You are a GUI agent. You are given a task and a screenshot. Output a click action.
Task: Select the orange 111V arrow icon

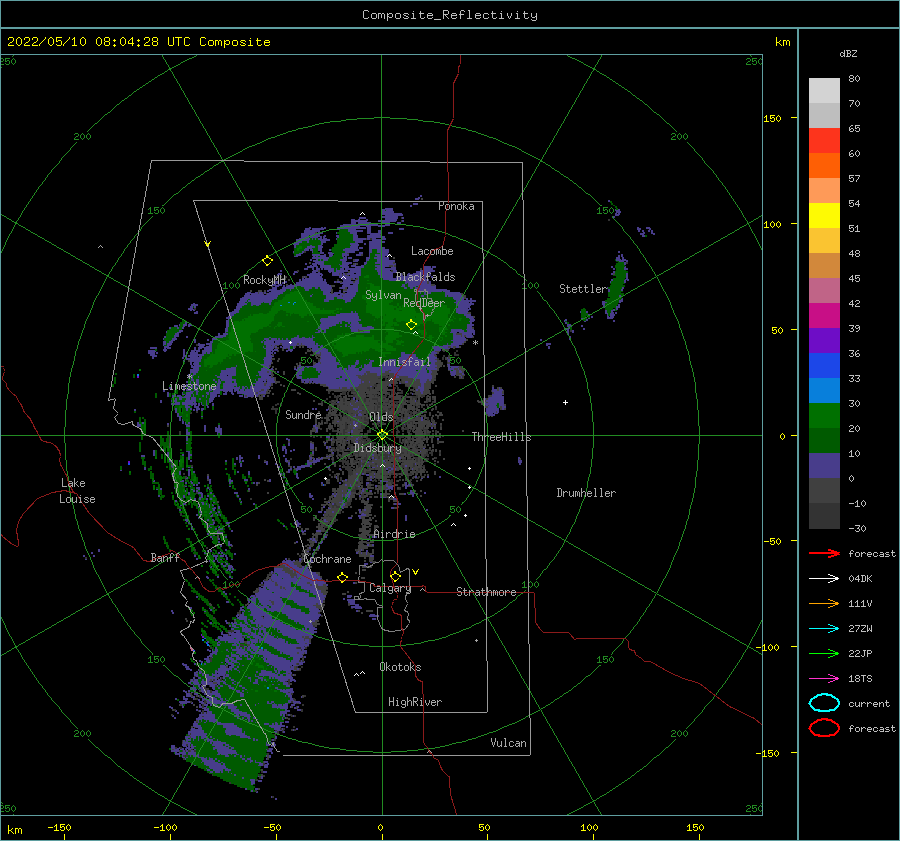(824, 603)
